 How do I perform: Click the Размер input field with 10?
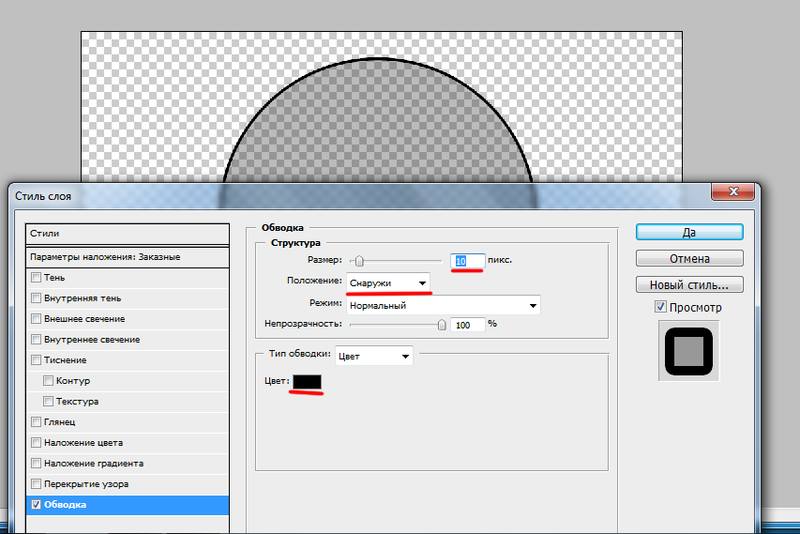point(467,261)
